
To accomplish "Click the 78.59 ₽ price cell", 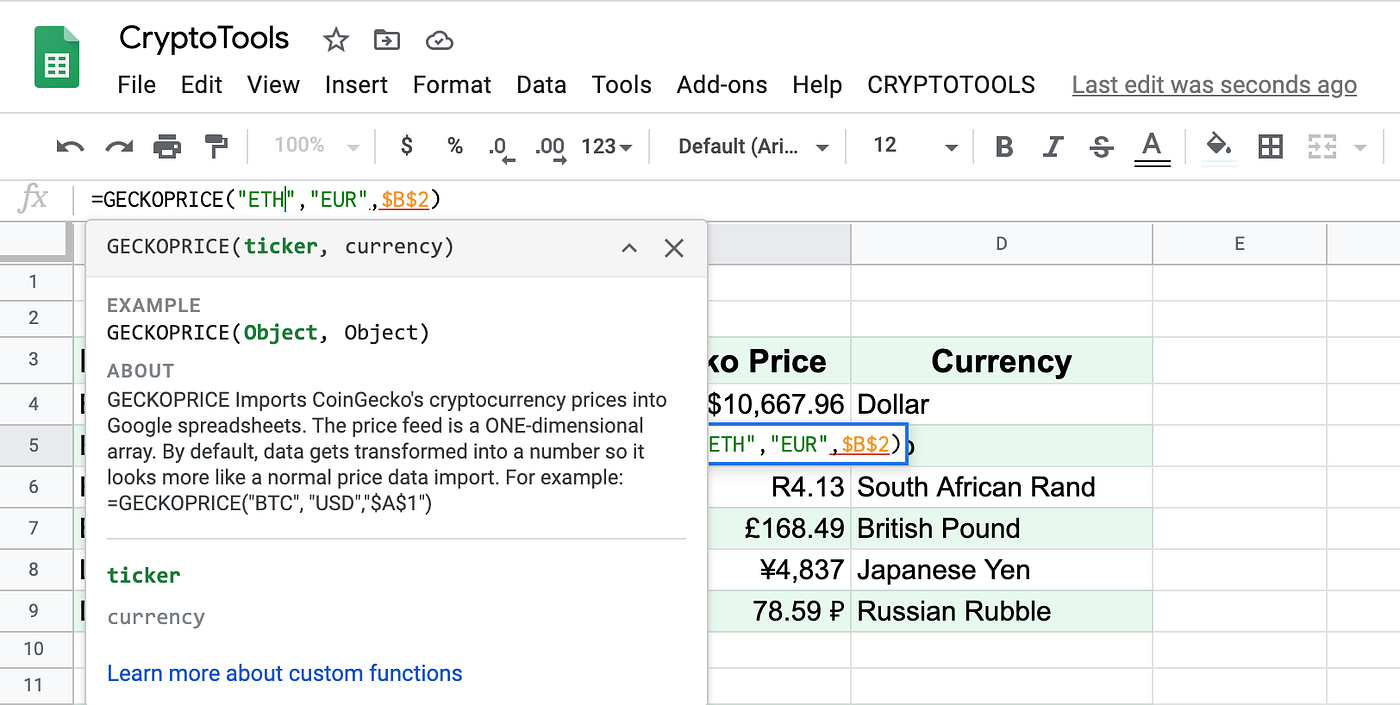I will [779, 610].
